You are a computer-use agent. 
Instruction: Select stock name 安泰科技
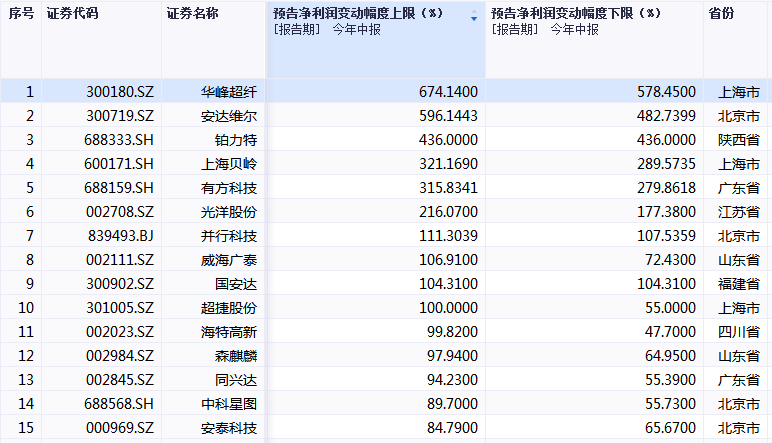tap(229, 428)
